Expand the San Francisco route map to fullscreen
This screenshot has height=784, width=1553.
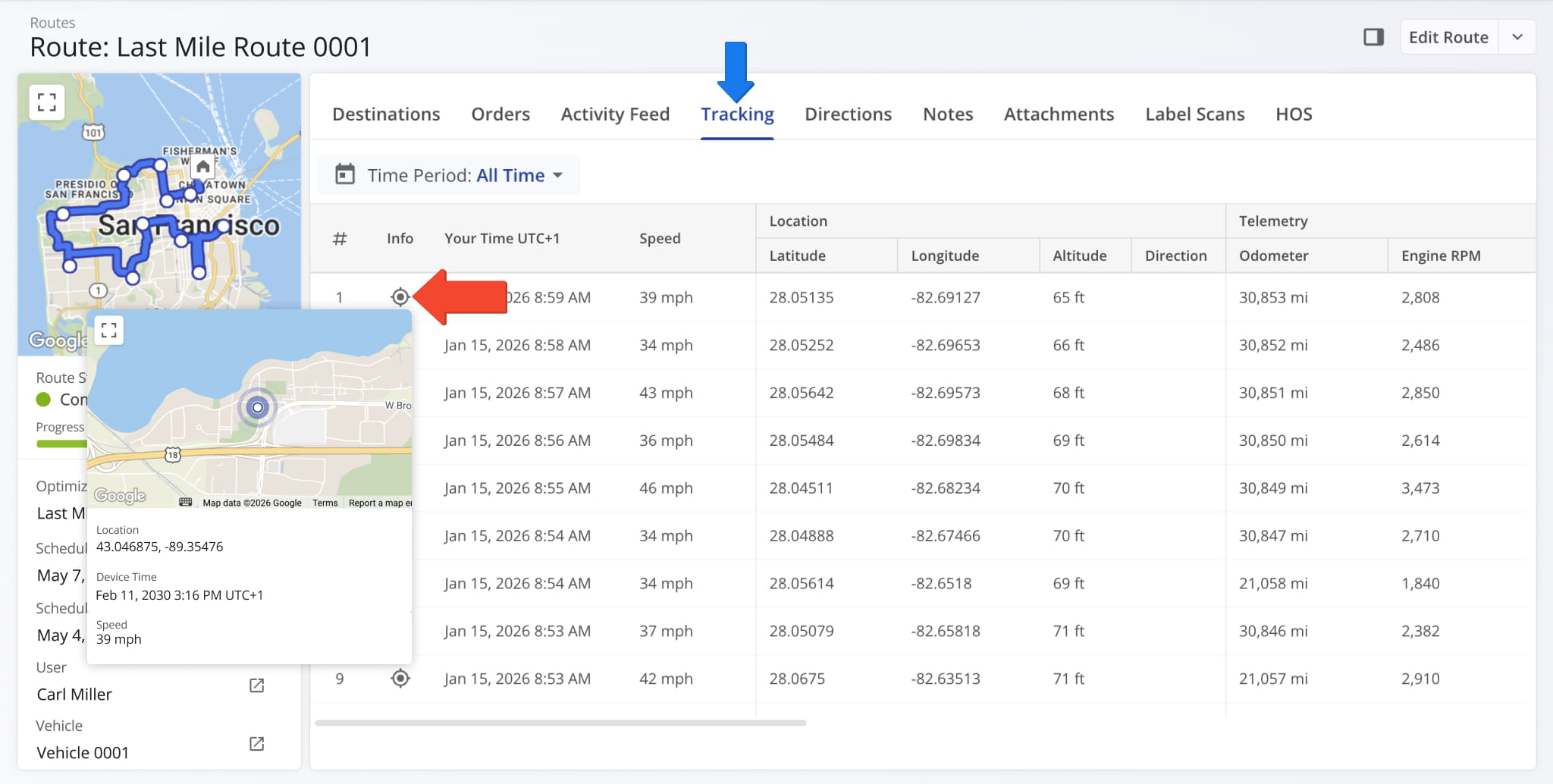pos(47,102)
